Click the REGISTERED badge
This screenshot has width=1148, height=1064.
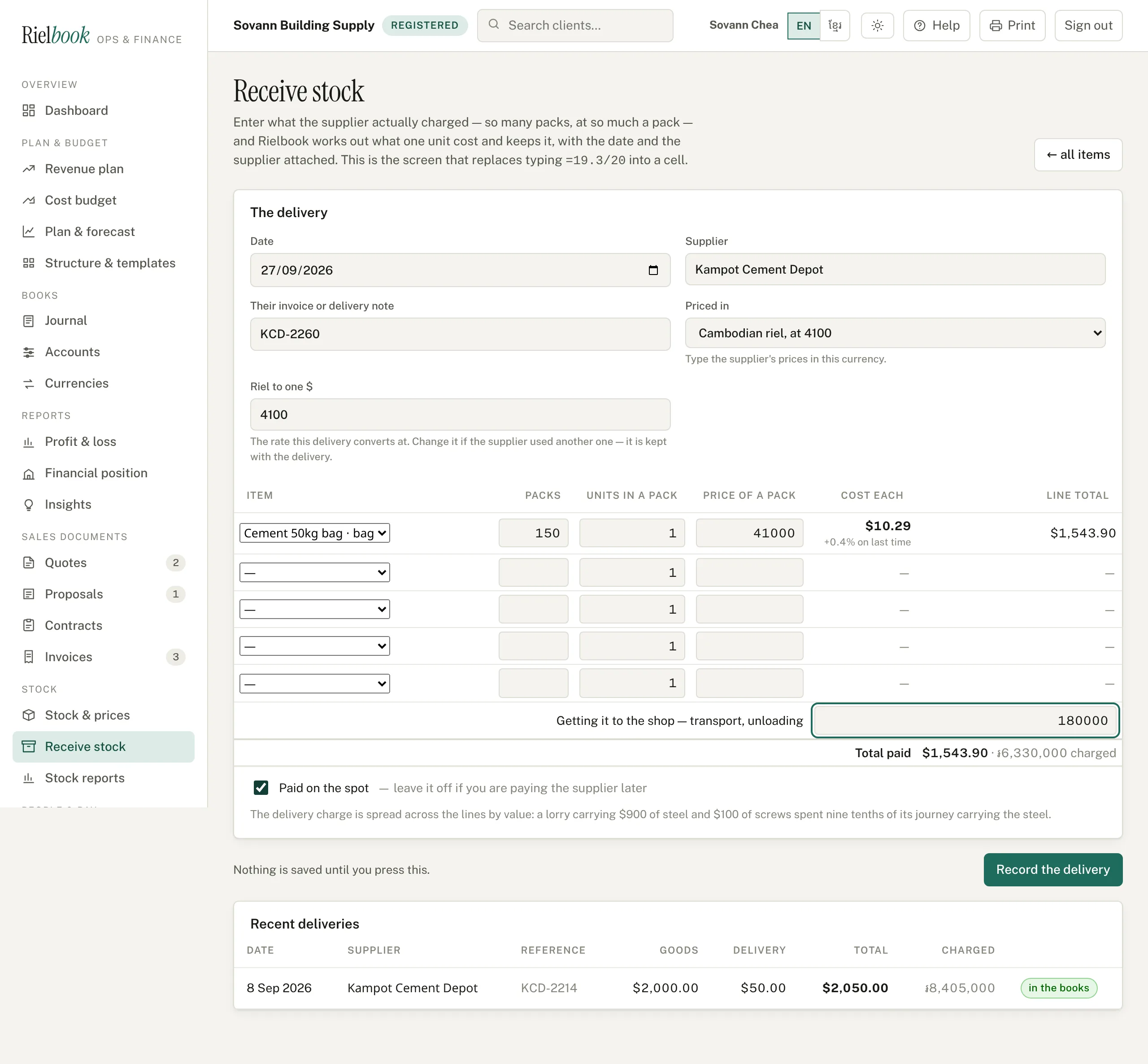click(x=425, y=25)
